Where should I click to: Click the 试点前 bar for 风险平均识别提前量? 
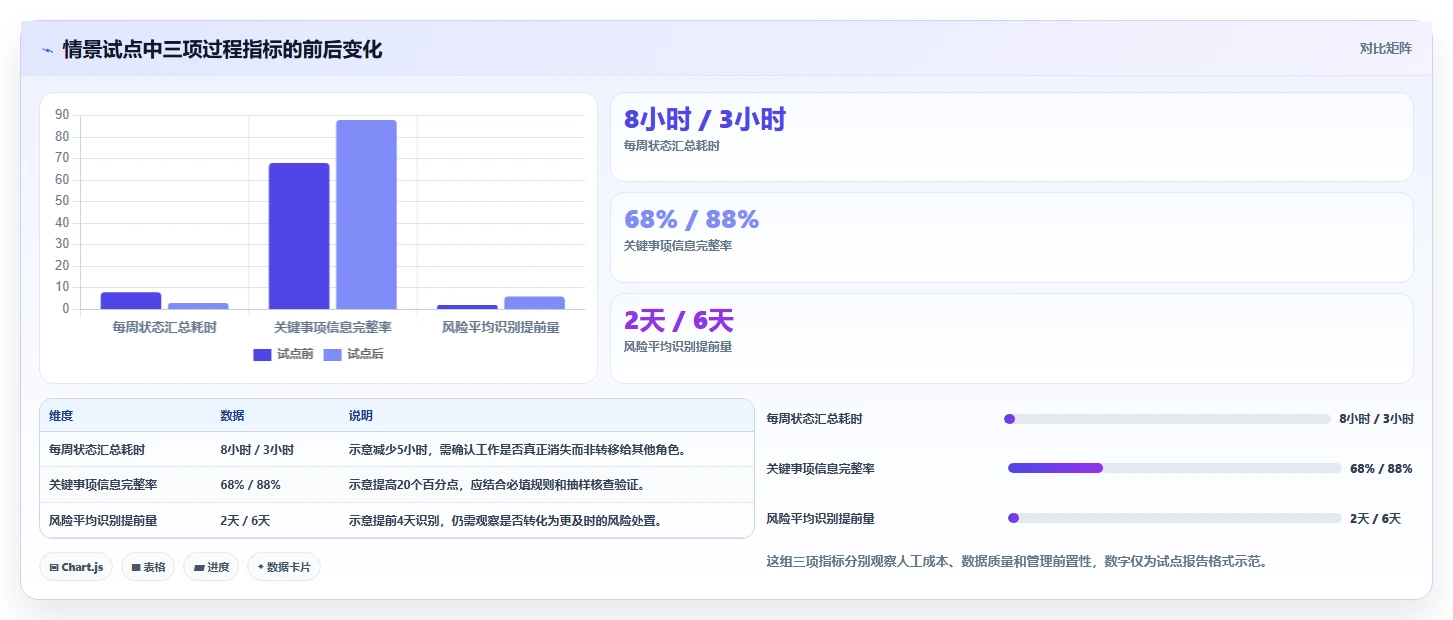coord(467,307)
